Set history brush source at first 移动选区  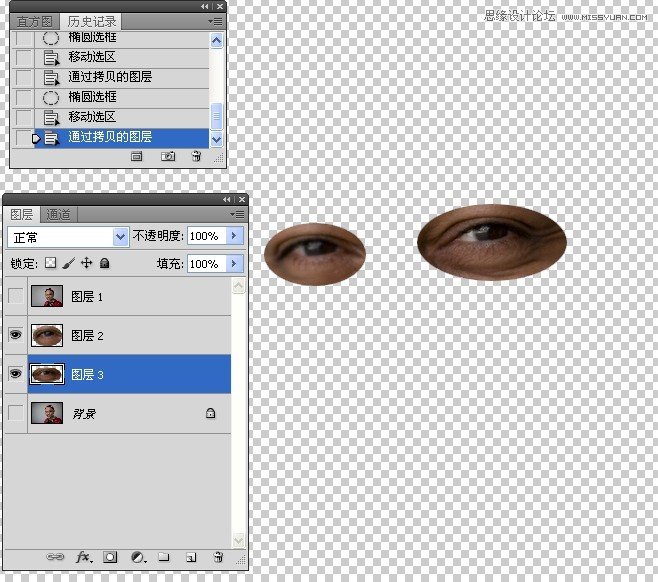[x=24, y=57]
